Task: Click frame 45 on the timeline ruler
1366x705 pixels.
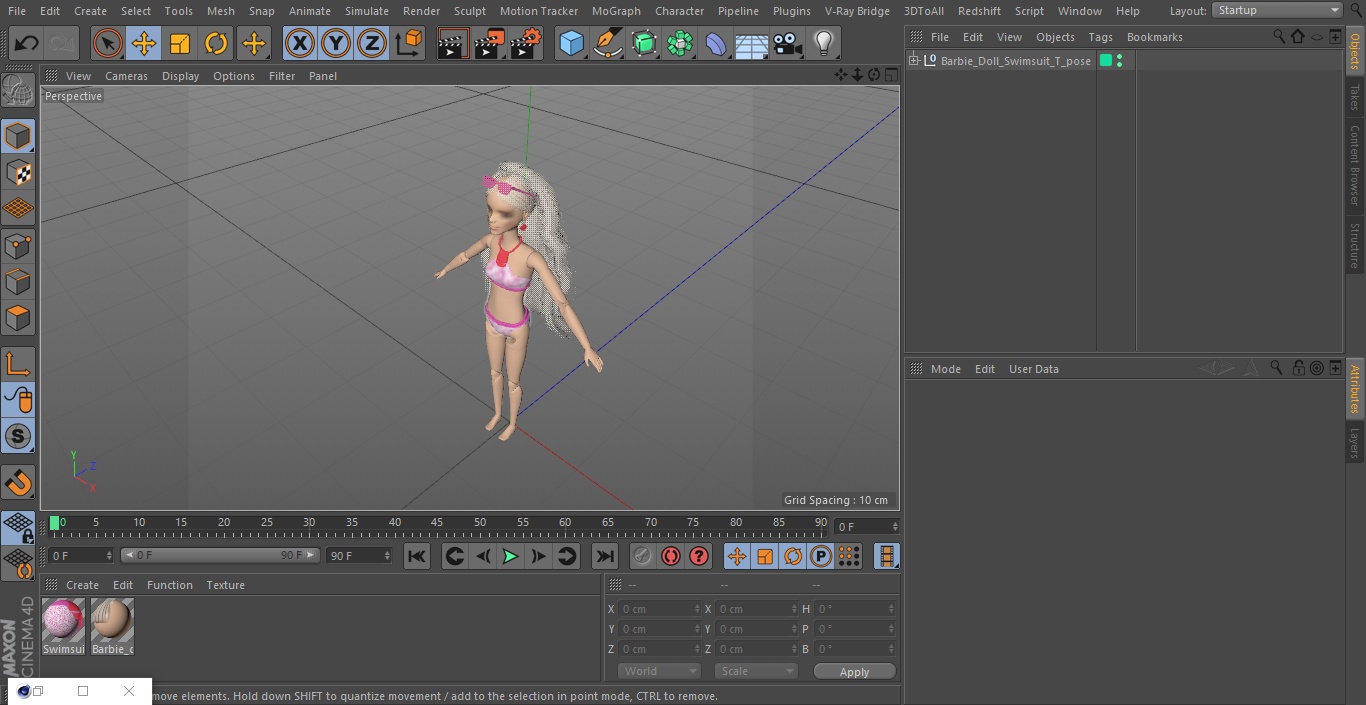Action: pyautogui.click(x=437, y=522)
